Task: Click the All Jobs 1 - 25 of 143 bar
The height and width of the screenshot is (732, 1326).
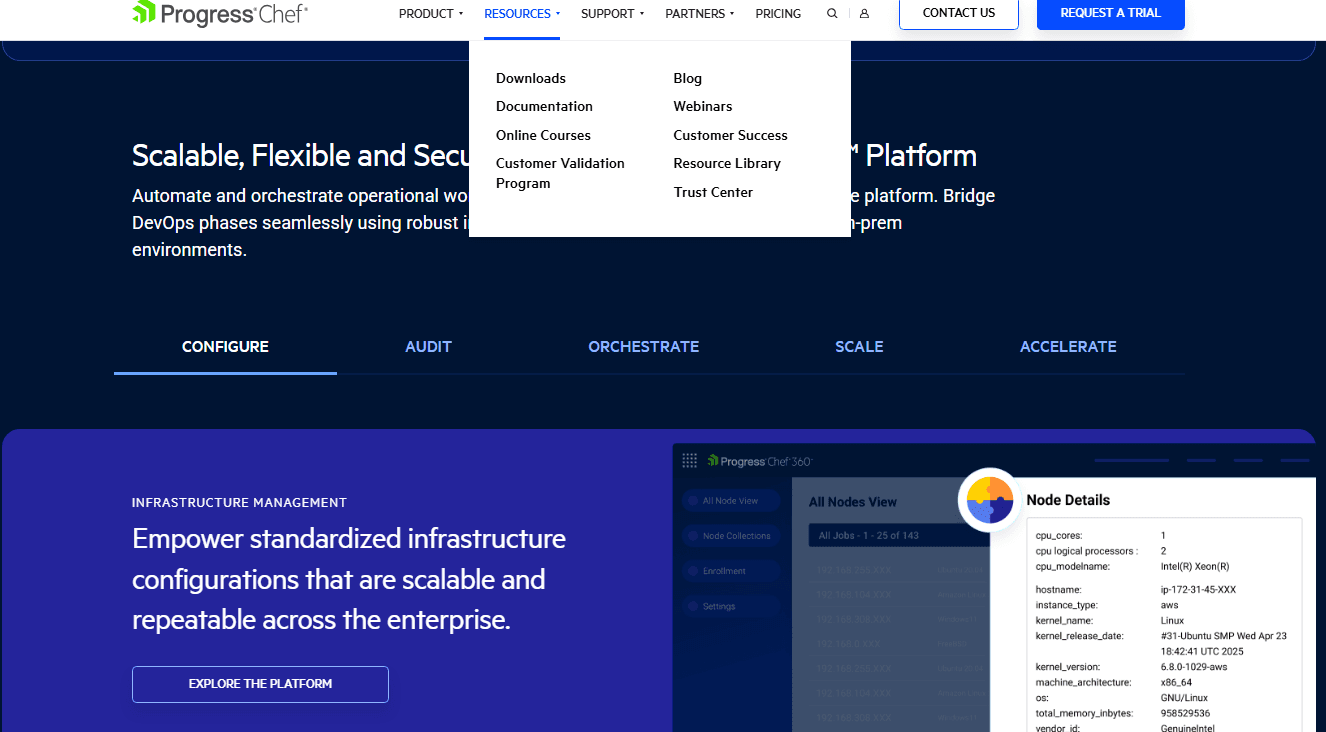Action: 898,536
